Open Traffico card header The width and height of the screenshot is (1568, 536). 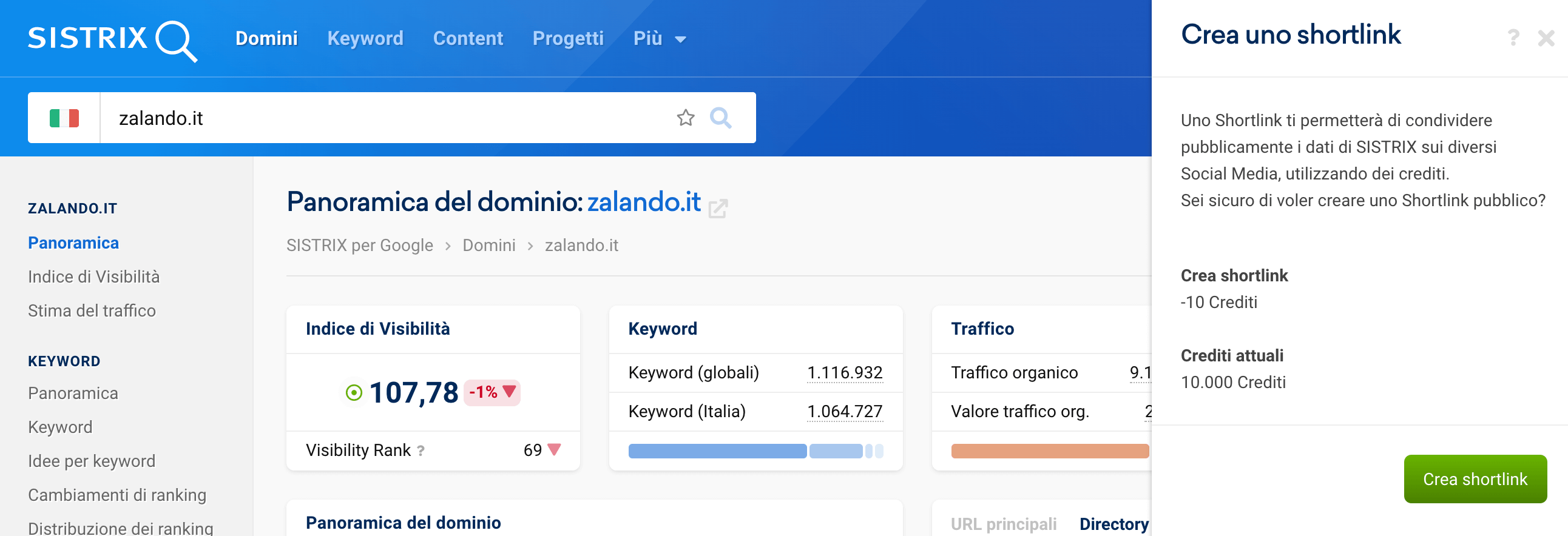click(982, 329)
